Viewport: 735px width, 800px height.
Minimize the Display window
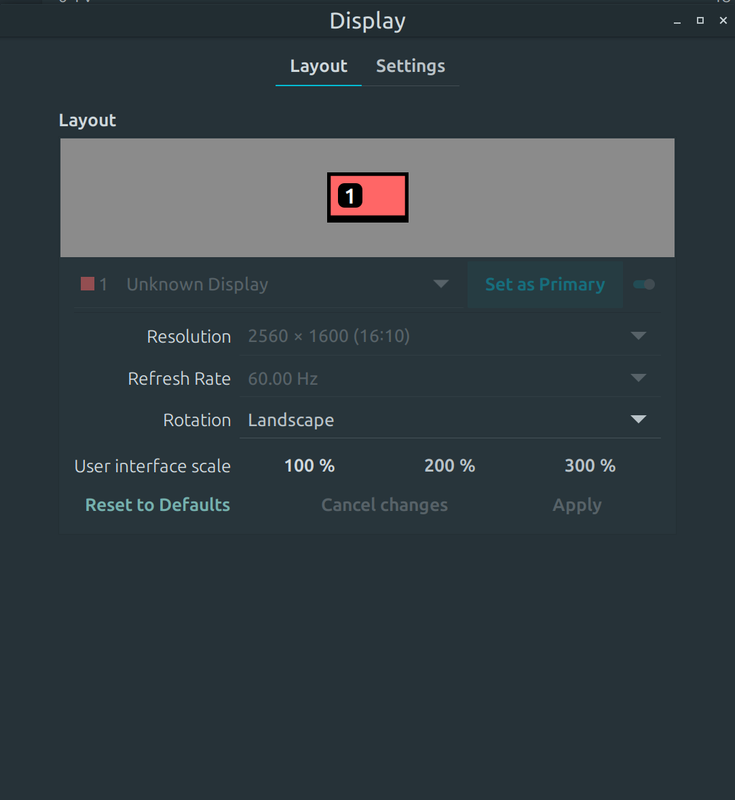[677, 21]
